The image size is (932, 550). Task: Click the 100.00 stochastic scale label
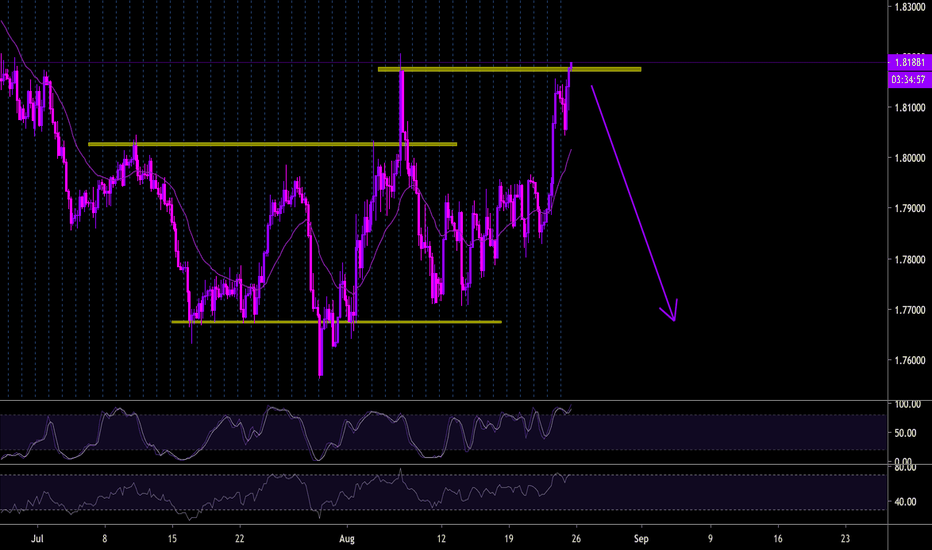(x=908, y=404)
